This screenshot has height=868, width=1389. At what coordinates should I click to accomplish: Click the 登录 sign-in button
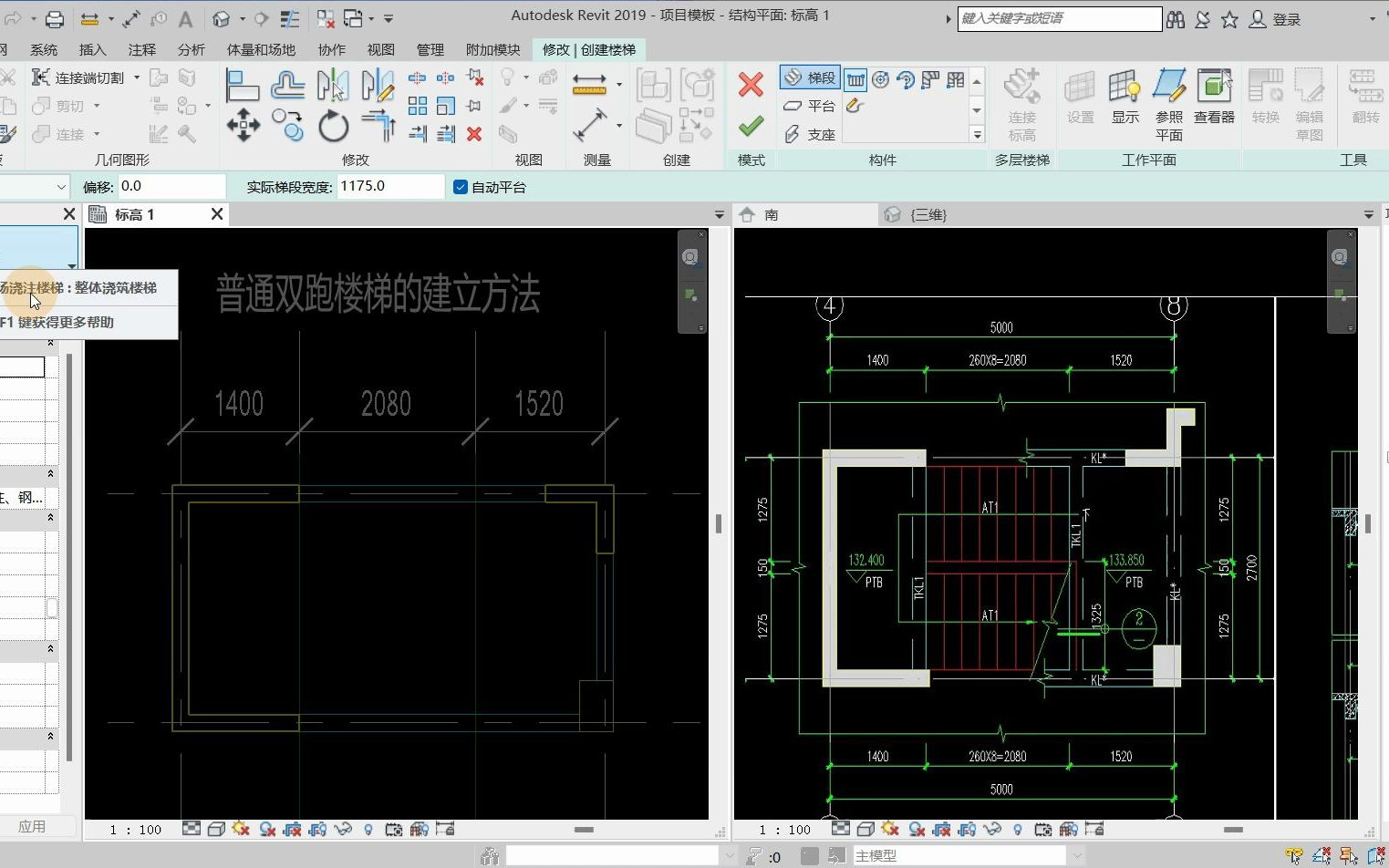1287,18
